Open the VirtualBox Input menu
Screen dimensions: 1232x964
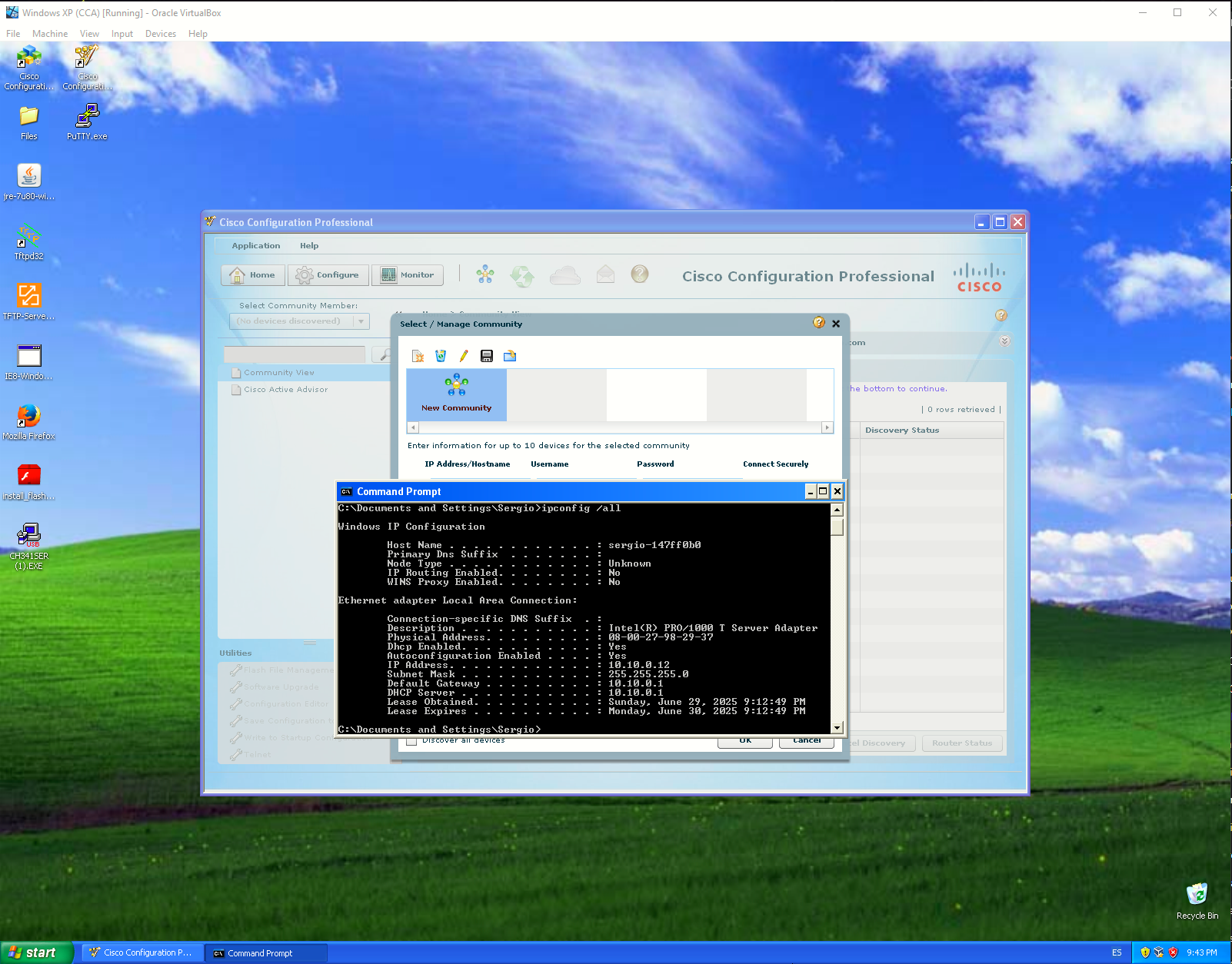tap(122, 34)
